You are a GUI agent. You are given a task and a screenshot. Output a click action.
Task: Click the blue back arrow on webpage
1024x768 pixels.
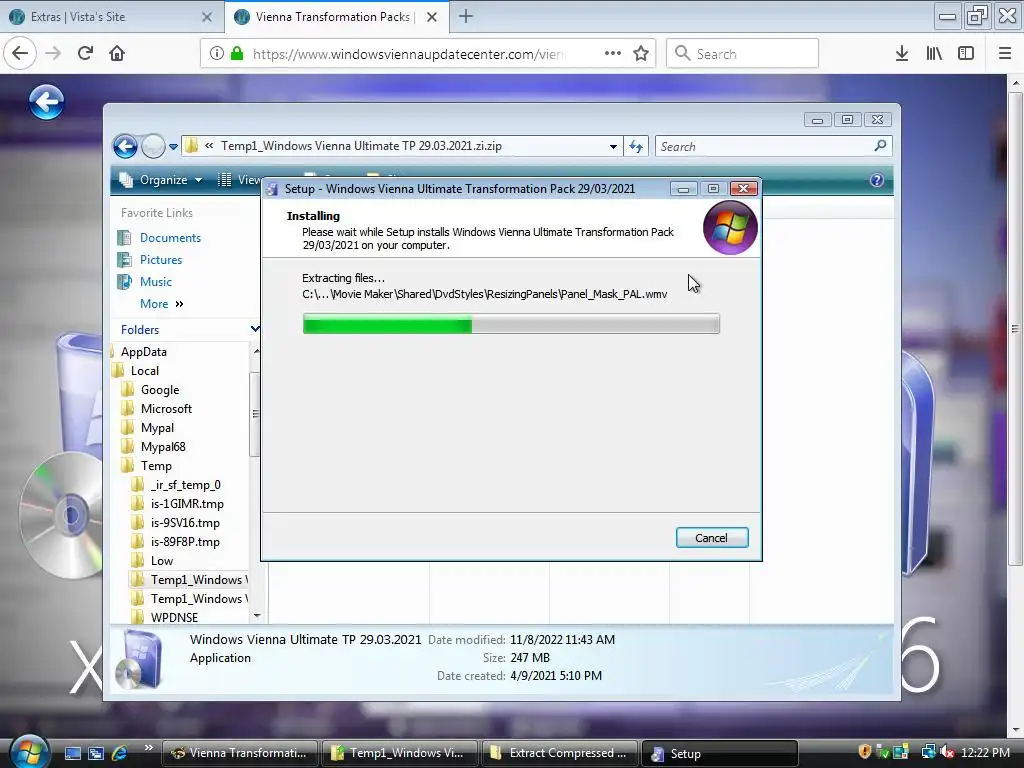pos(46,102)
